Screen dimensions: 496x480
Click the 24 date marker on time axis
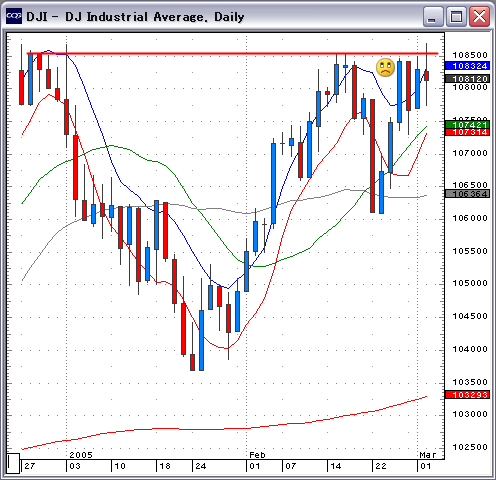click(201, 466)
